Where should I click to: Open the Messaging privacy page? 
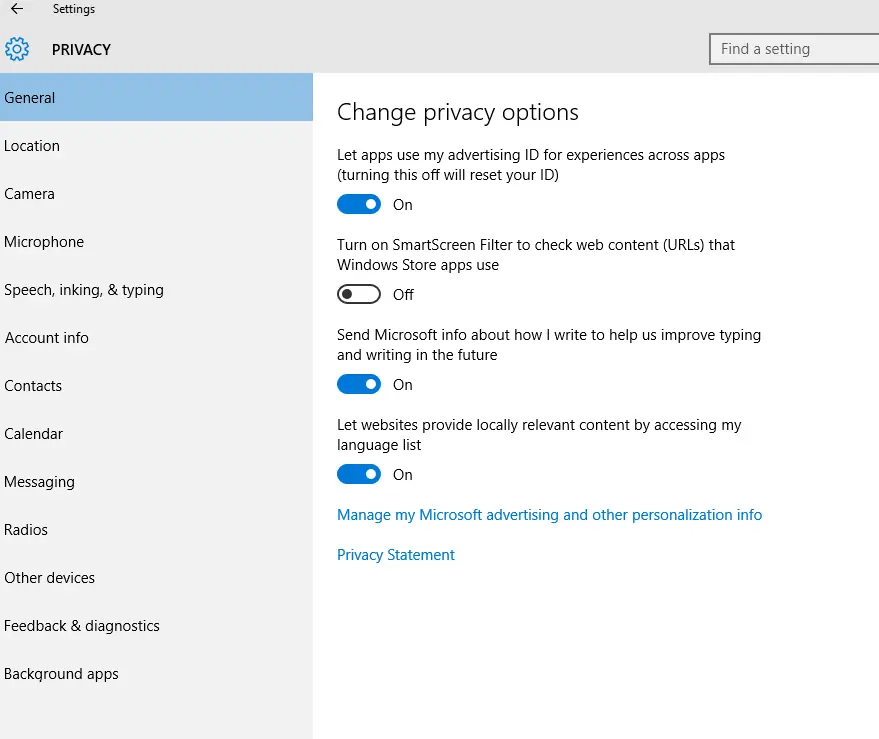coord(39,482)
